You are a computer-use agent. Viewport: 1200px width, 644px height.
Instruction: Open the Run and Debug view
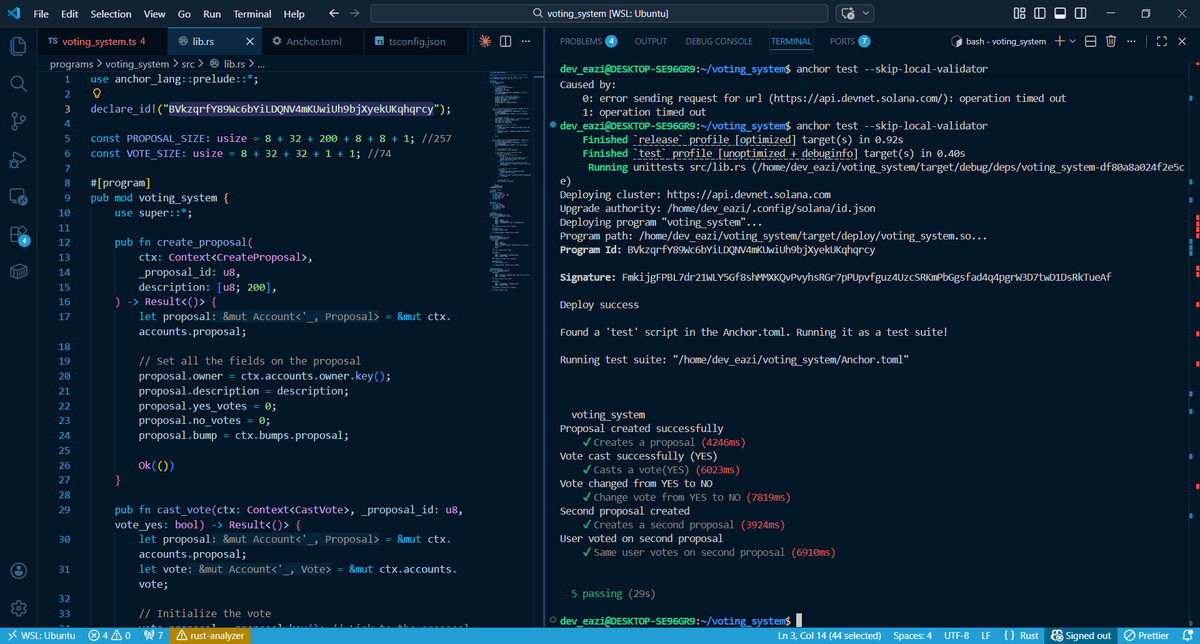[x=17, y=162]
